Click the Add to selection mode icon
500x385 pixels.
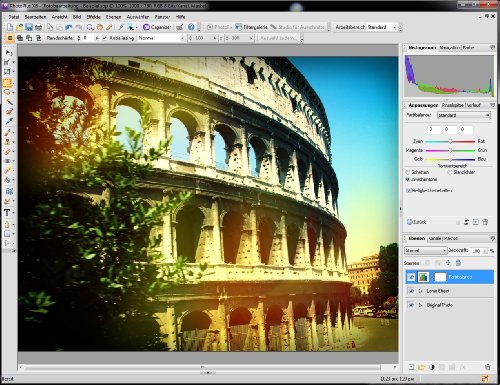[x=20, y=38]
